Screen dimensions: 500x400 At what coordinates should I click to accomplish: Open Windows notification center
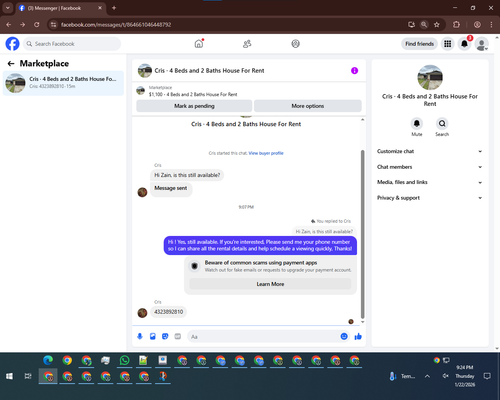coord(487,376)
